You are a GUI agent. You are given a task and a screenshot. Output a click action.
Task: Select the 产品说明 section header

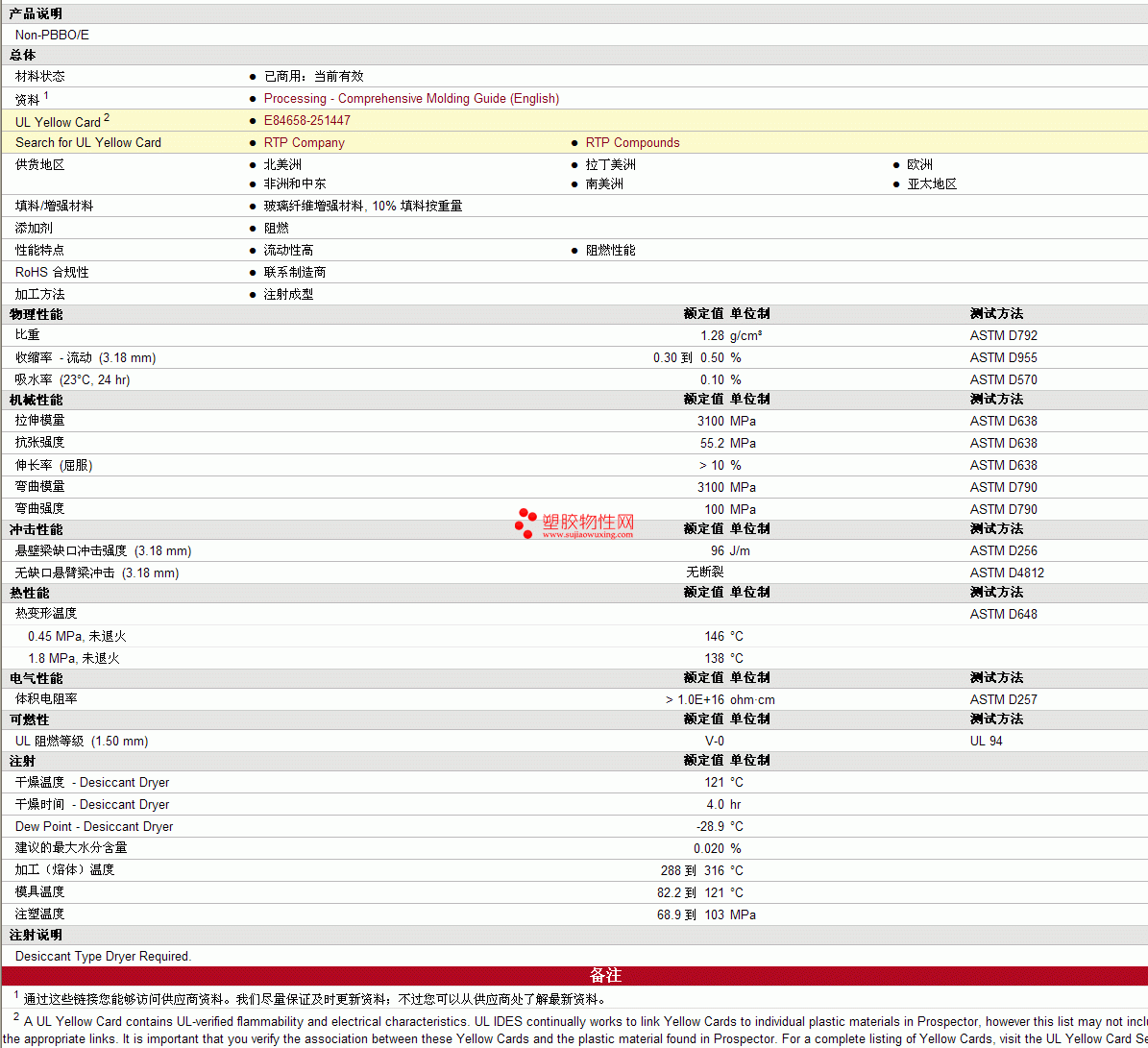click(x=36, y=13)
